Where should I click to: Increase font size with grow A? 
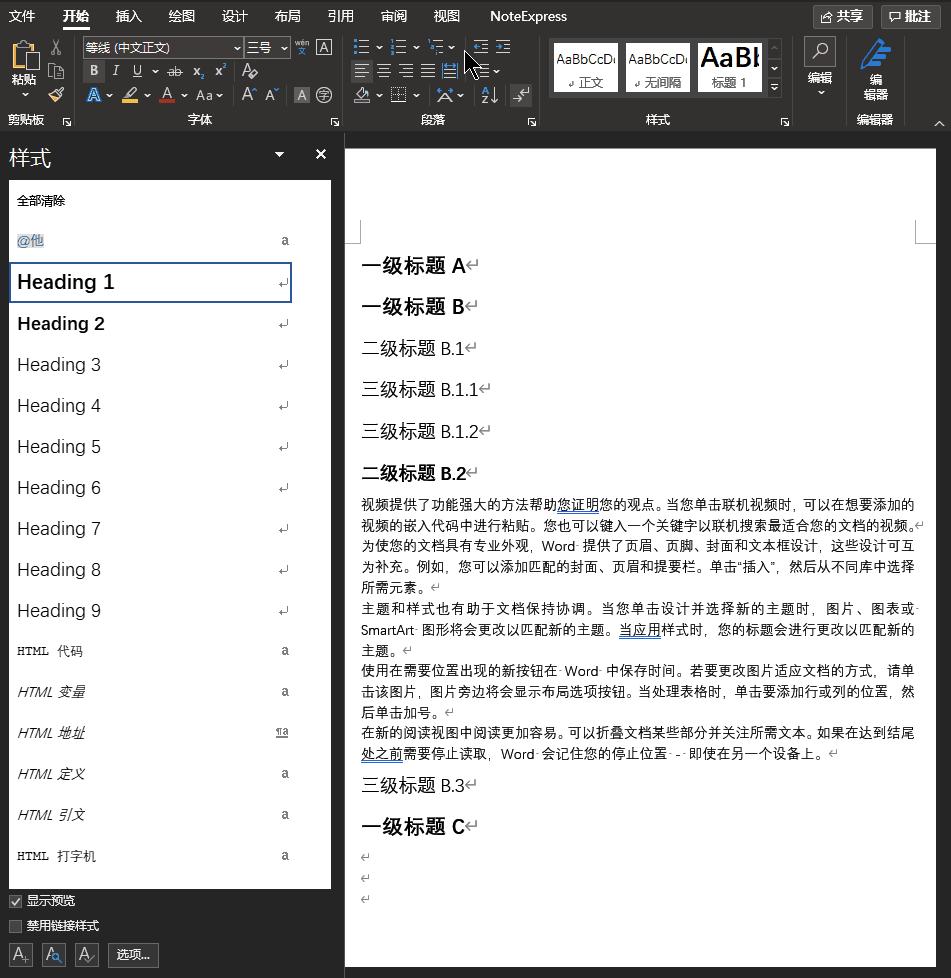click(x=249, y=95)
